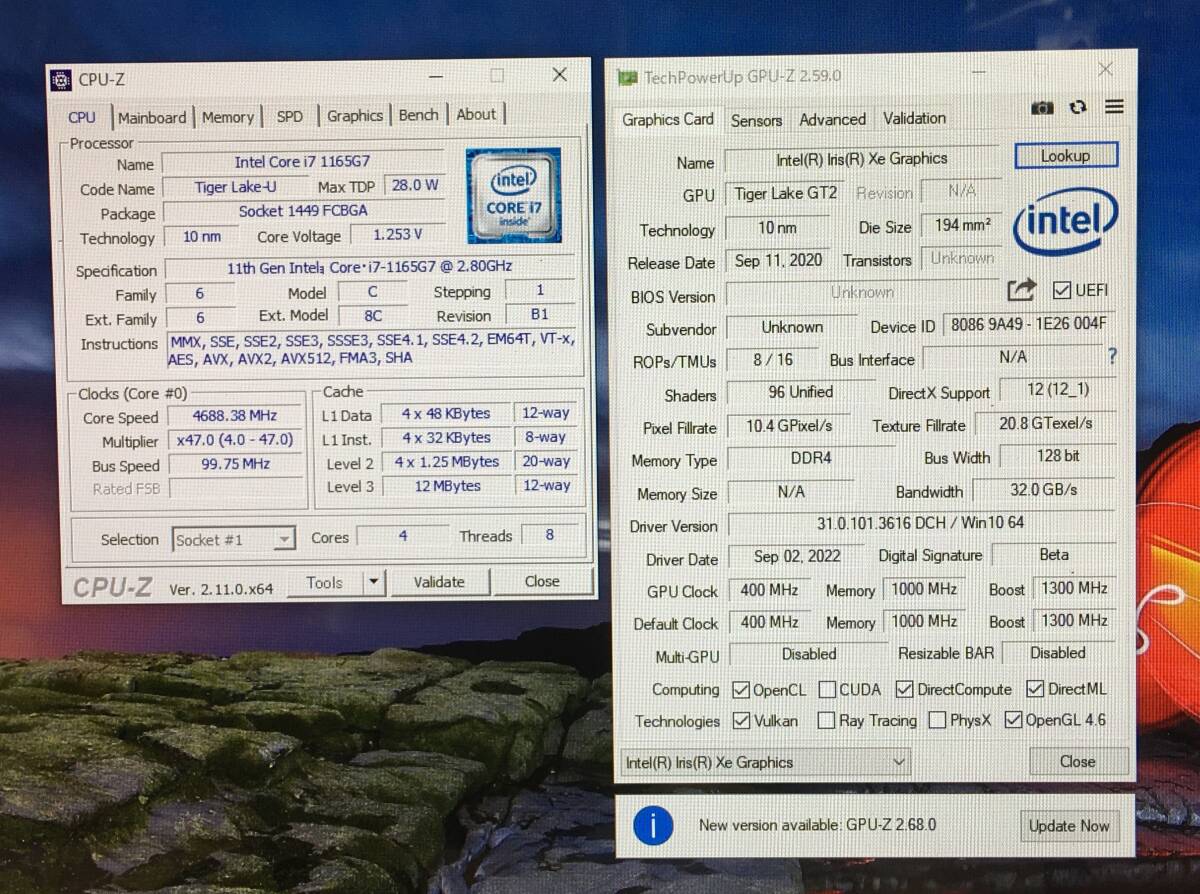Viewport: 1200px width, 894px height.
Task: Toggle the UEFI checkbox
Action: pos(1062,291)
